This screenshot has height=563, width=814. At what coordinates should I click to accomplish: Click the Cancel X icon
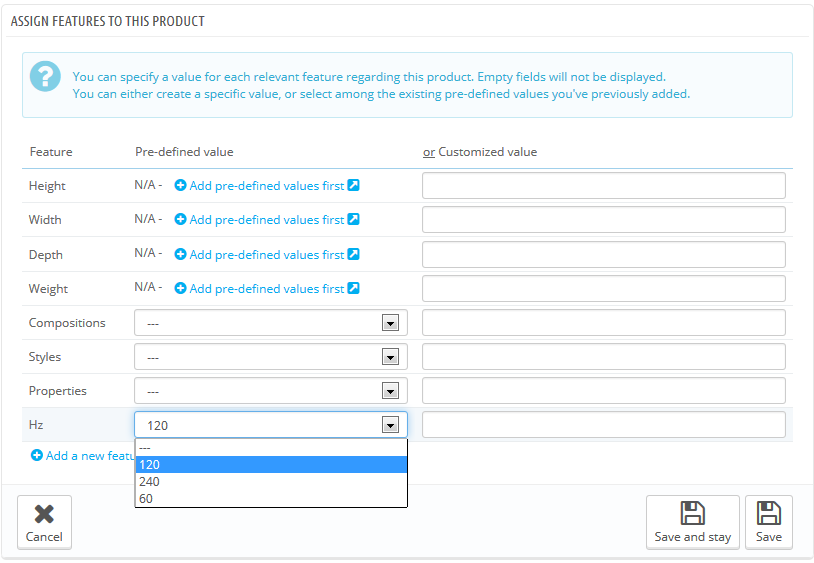click(x=44, y=514)
